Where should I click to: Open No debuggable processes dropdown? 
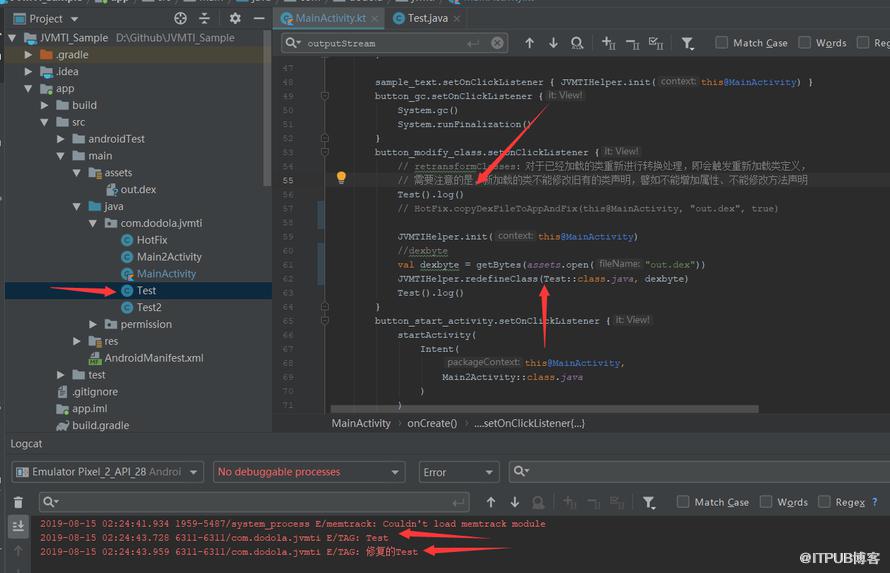[309, 472]
